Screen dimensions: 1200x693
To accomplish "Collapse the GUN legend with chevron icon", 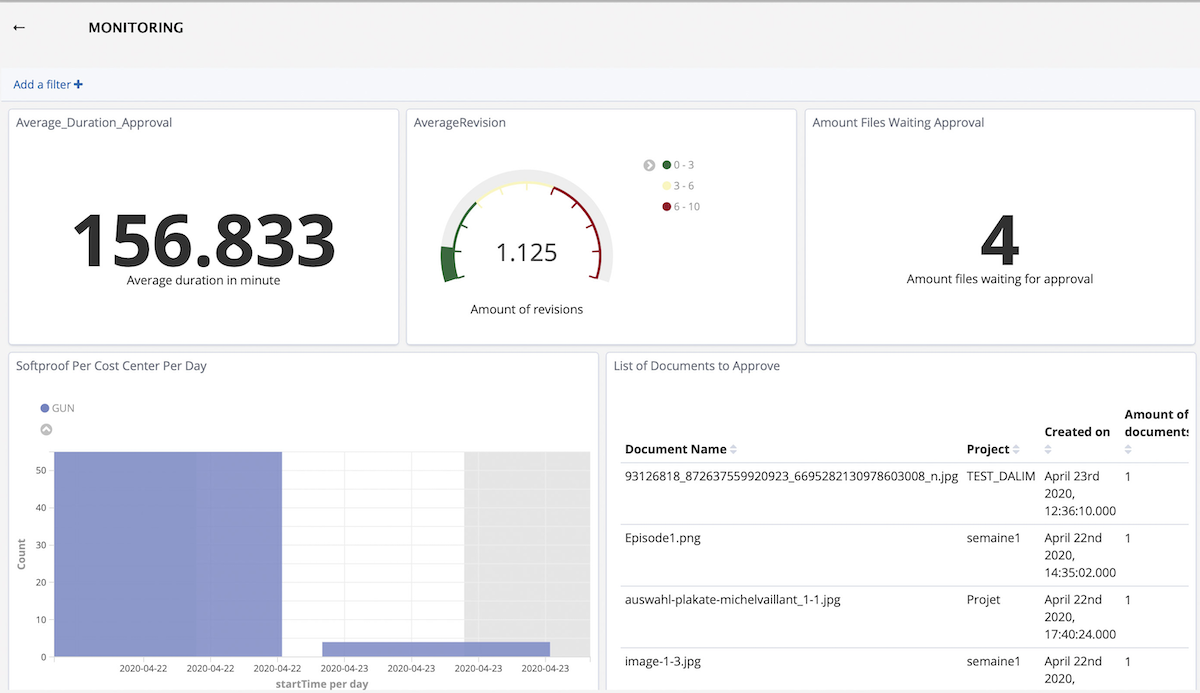I will 46,430.
